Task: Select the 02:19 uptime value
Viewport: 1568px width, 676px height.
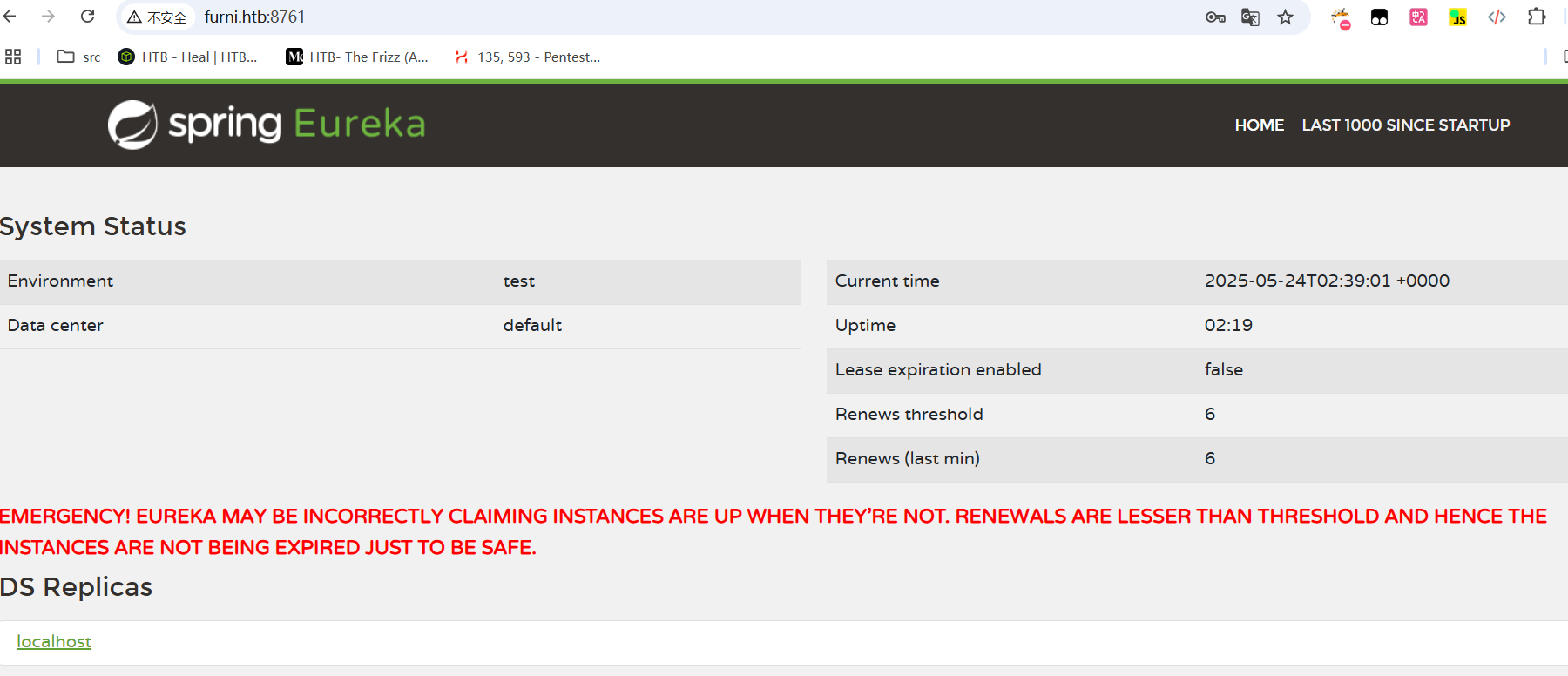Action: tap(1228, 326)
